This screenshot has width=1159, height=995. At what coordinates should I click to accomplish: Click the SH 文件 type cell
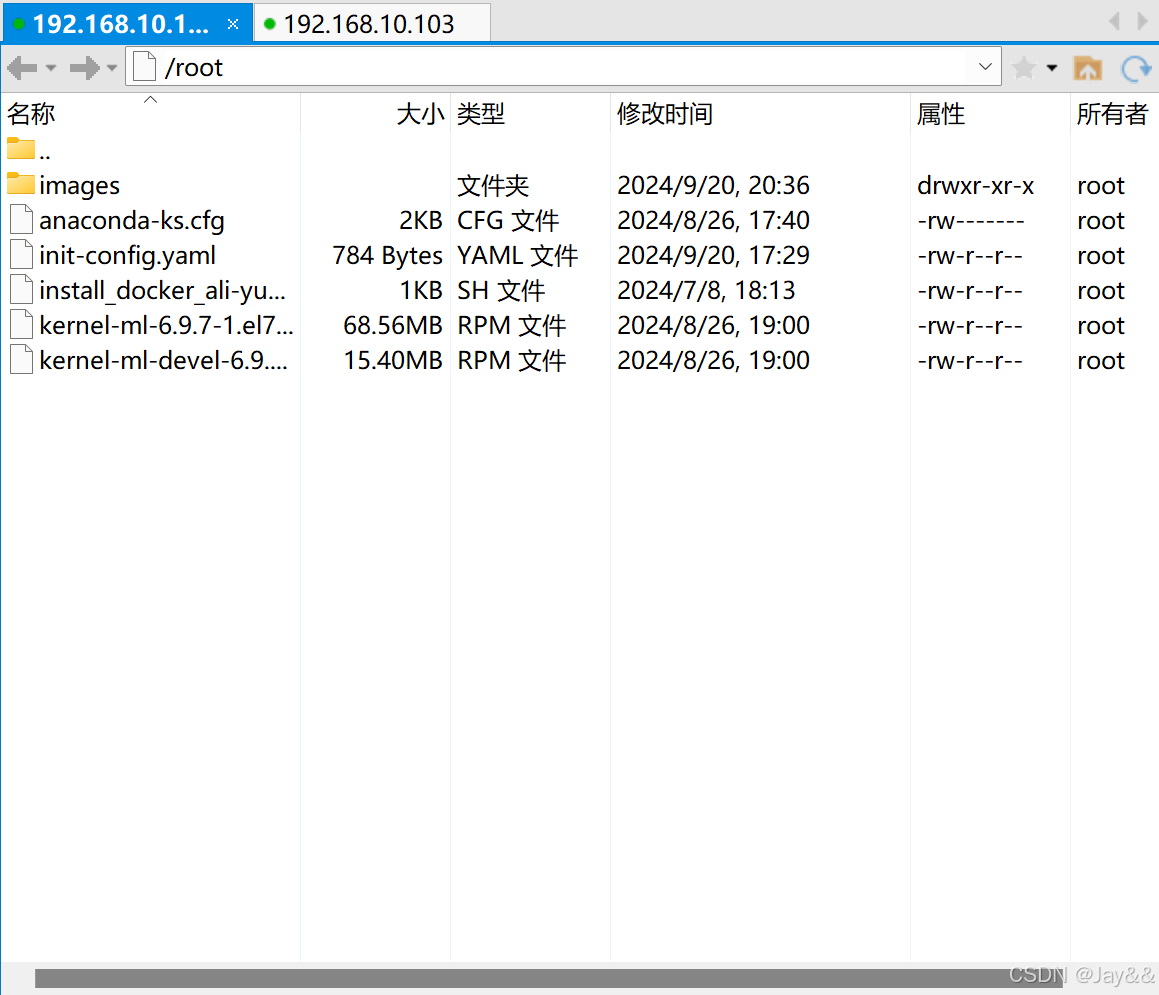tap(500, 291)
